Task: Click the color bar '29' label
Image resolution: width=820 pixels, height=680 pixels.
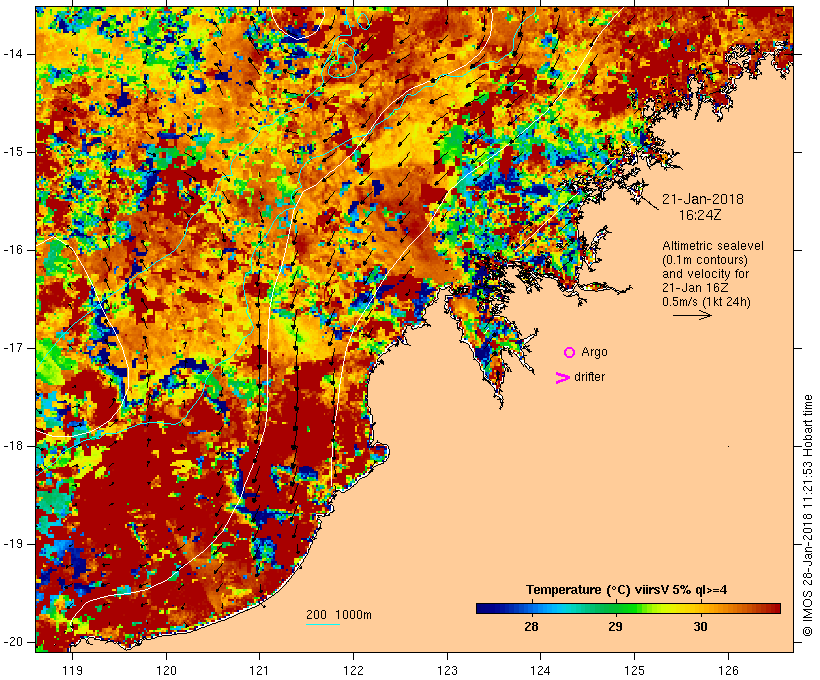Action: point(616,627)
